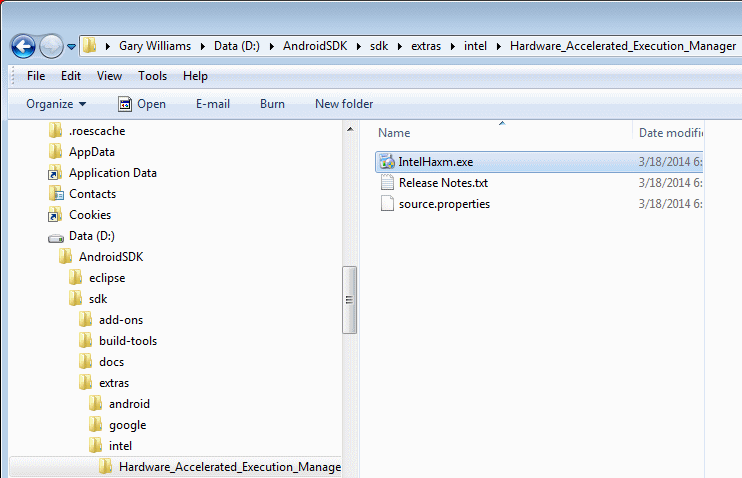Viewport: 742px width, 478px height.
Task: Open the File menu
Action: tap(36, 76)
